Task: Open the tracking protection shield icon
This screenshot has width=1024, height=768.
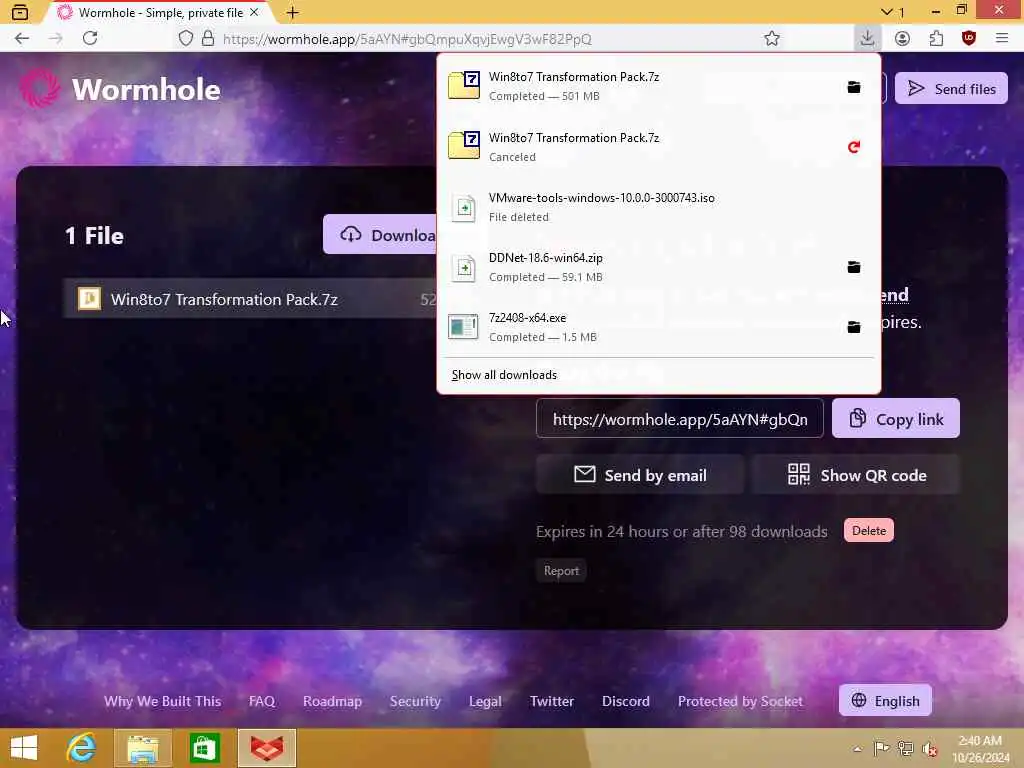Action: (186, 39)
